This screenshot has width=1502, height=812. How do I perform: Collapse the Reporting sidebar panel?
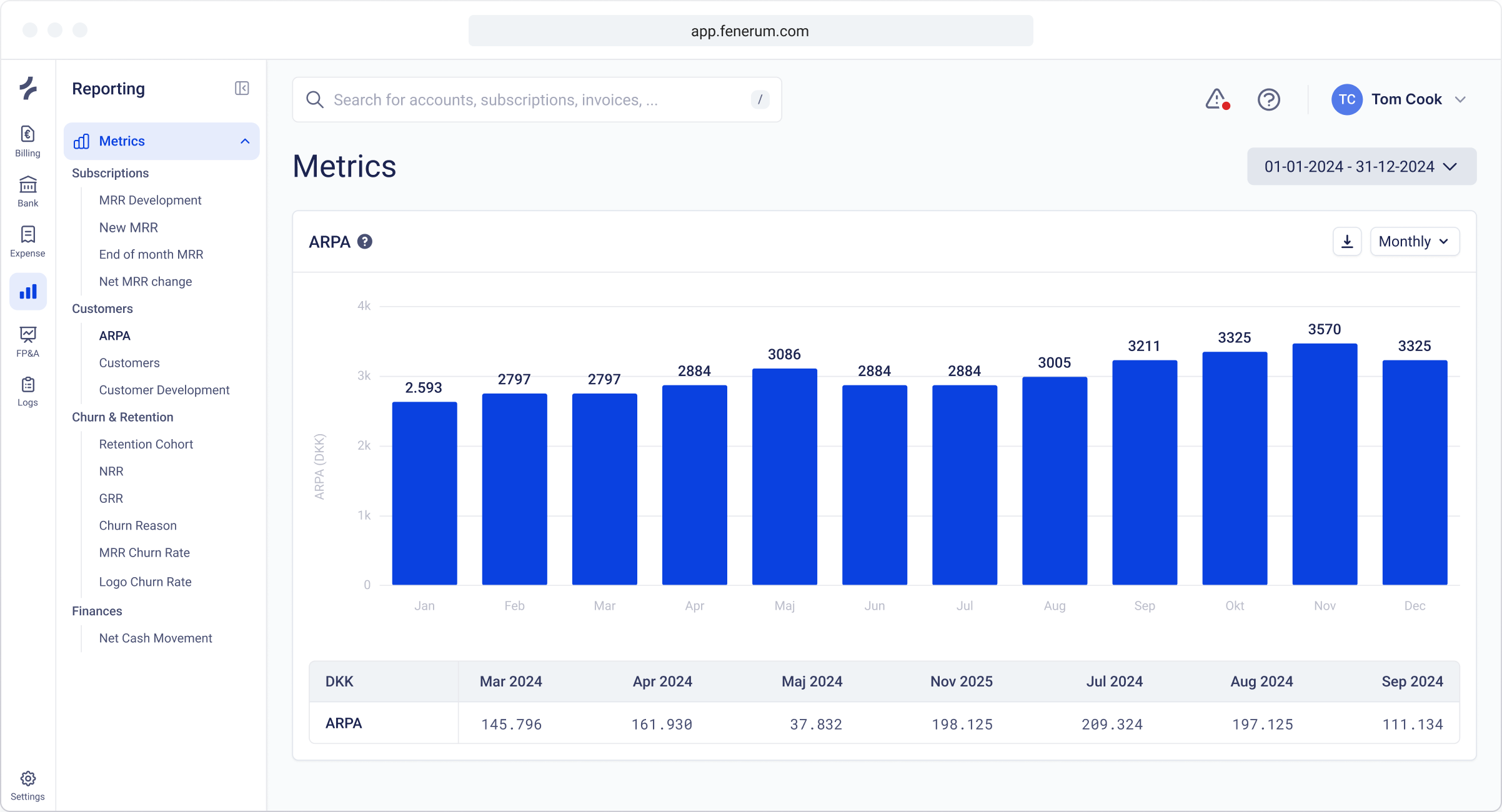pos(242,88)
